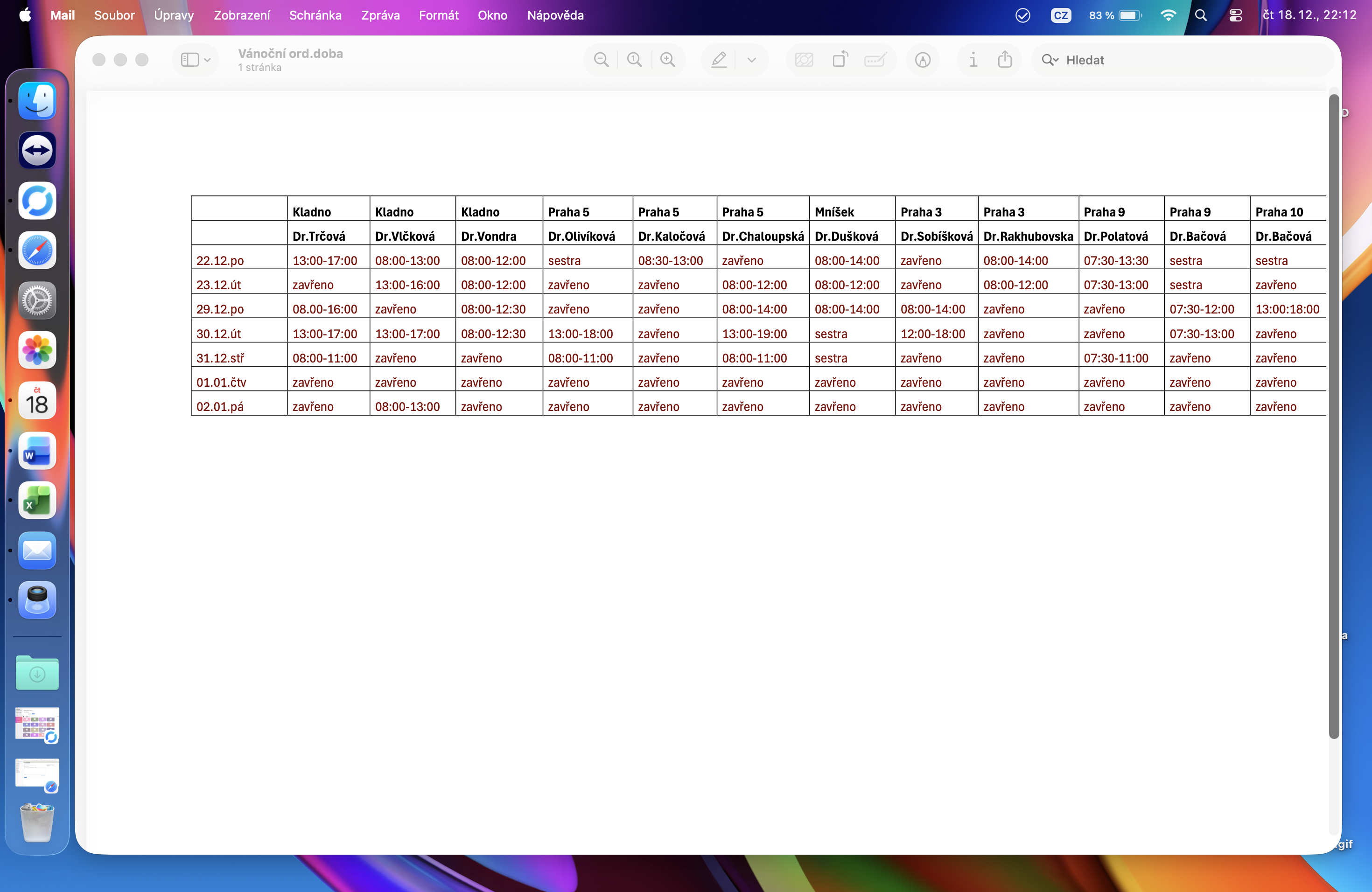Image resolution: width=1372 pixels, height=892 pixels.
Task: Show the document info inspector
Action: (x=973, y=60)
